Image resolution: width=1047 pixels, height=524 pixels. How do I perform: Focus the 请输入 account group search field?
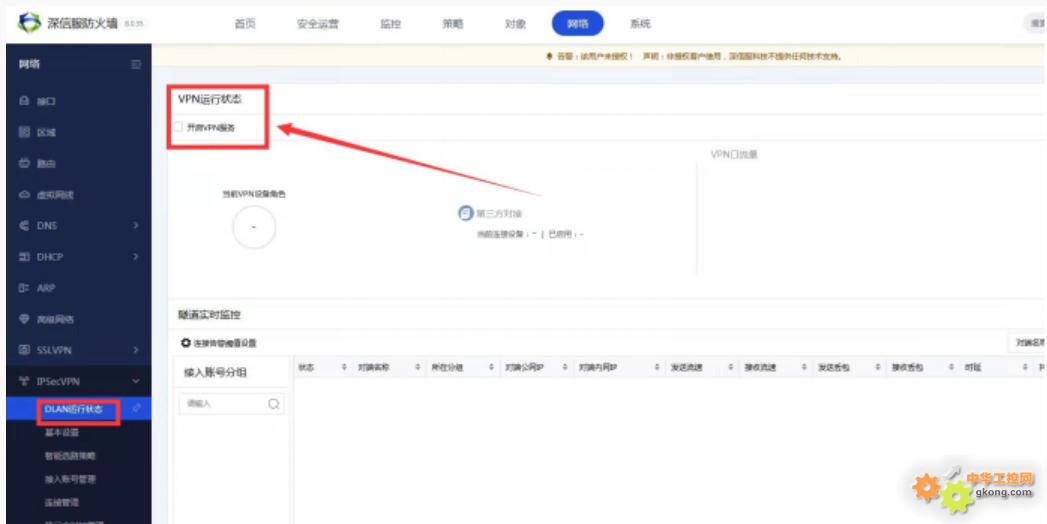click(231, 404)
